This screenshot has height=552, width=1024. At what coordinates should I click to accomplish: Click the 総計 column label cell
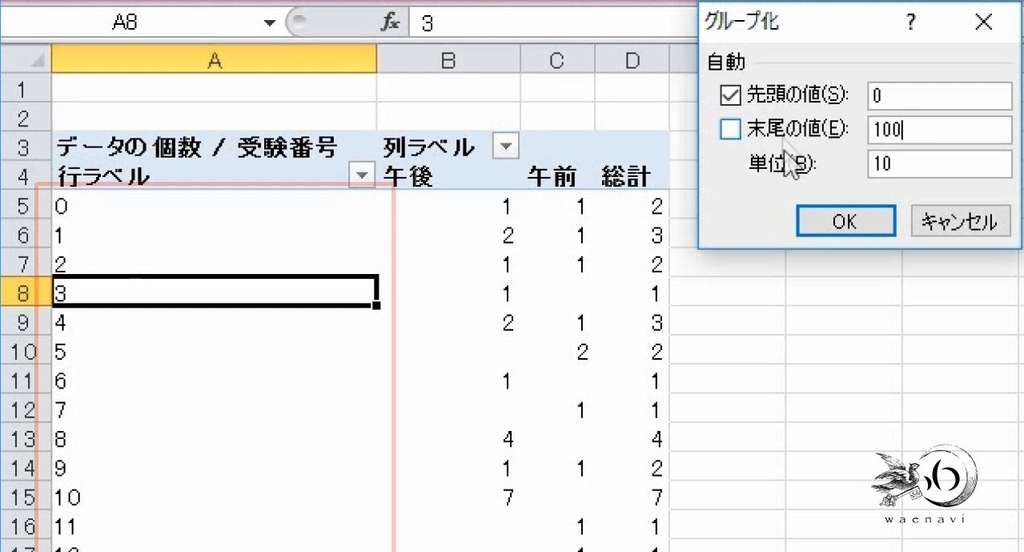632,176
